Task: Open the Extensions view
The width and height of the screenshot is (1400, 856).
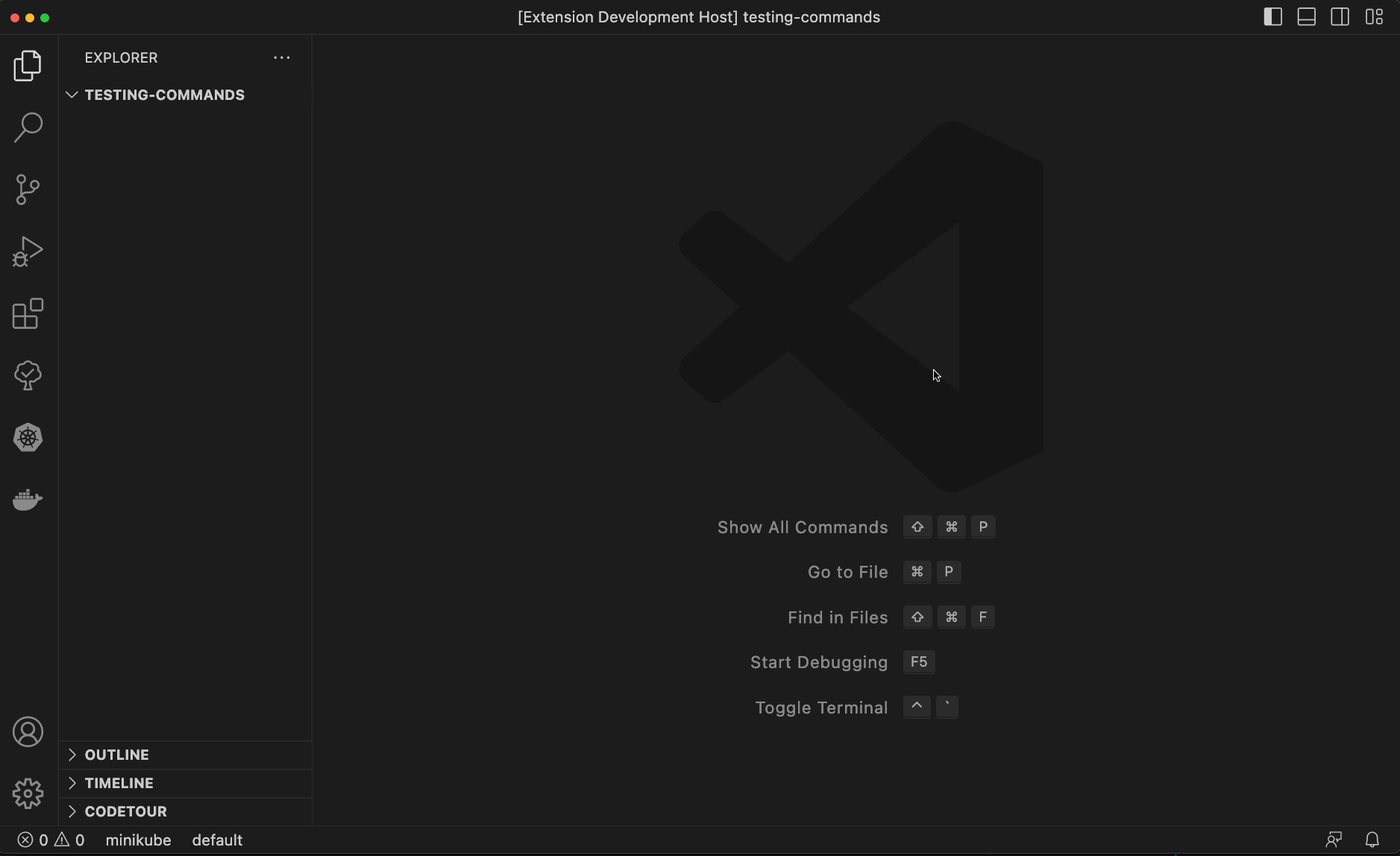Action: [x=28, y=313]
